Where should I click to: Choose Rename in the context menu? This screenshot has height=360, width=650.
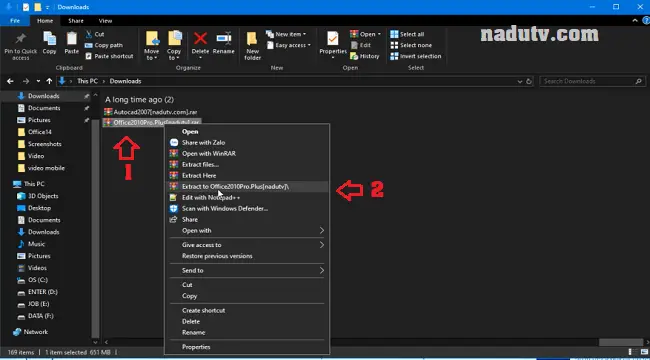click(247, 332)
